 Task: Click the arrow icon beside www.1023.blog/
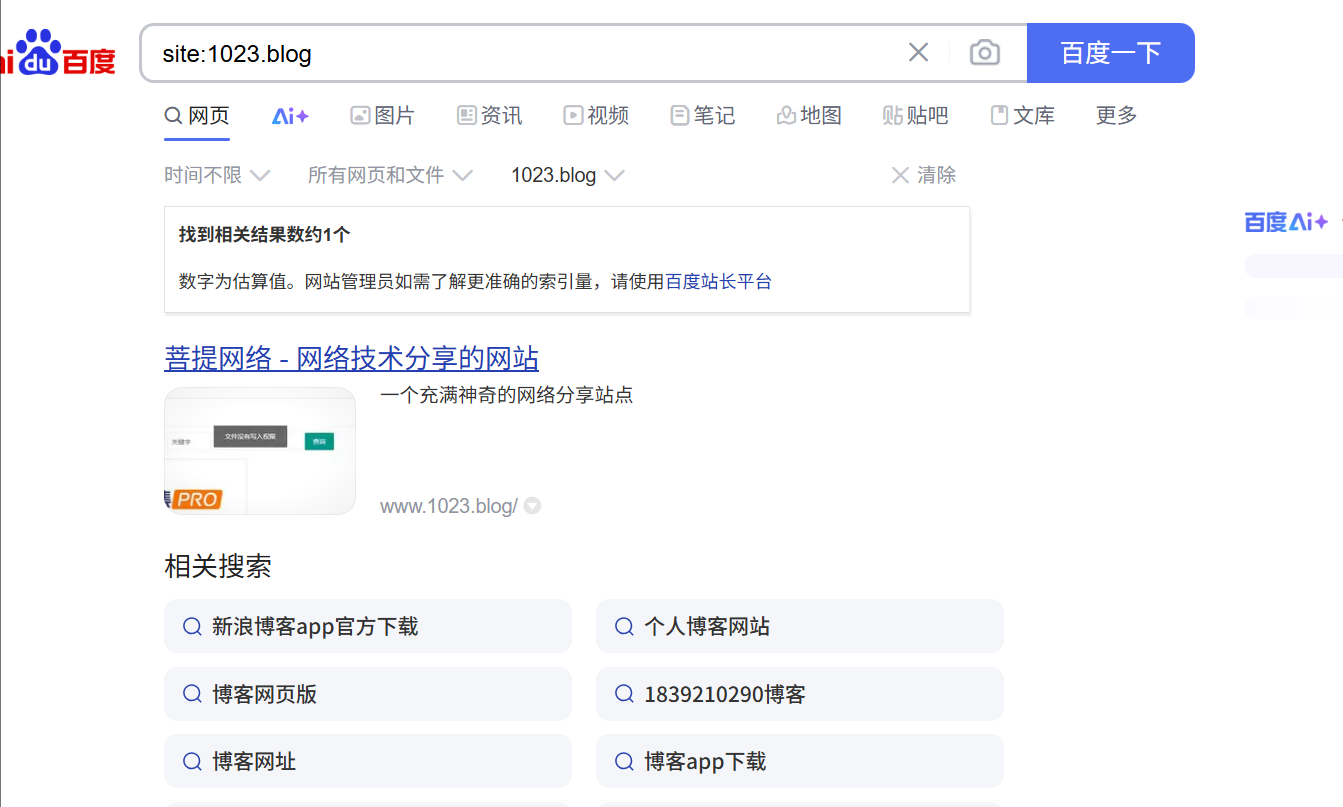(x=533, y=506)
